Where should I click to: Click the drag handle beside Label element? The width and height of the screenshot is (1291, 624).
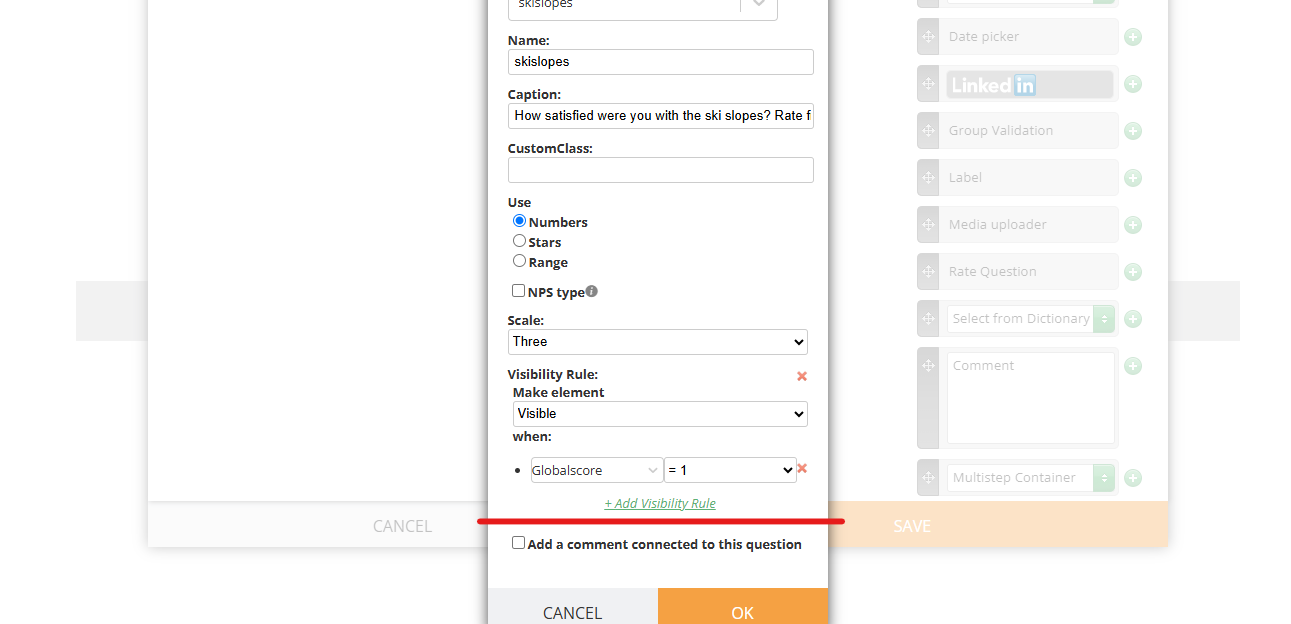point(928,177)
